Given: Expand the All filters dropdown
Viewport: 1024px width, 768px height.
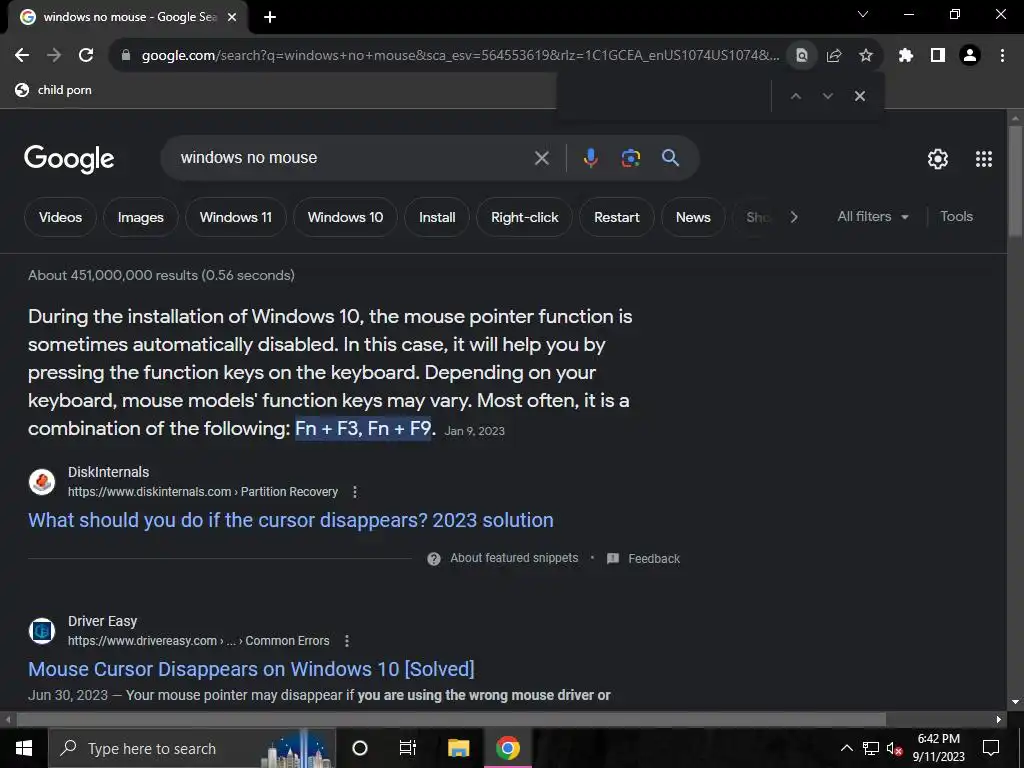Looking at the screenshot, I should tap(873, 216).
